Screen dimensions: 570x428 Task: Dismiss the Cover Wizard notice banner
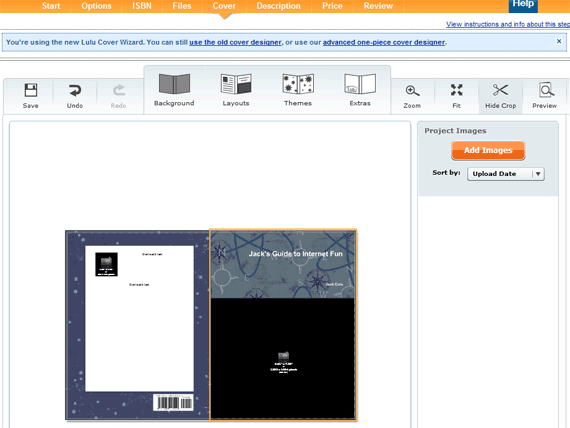pyautogui.click(x=559, y=41)
